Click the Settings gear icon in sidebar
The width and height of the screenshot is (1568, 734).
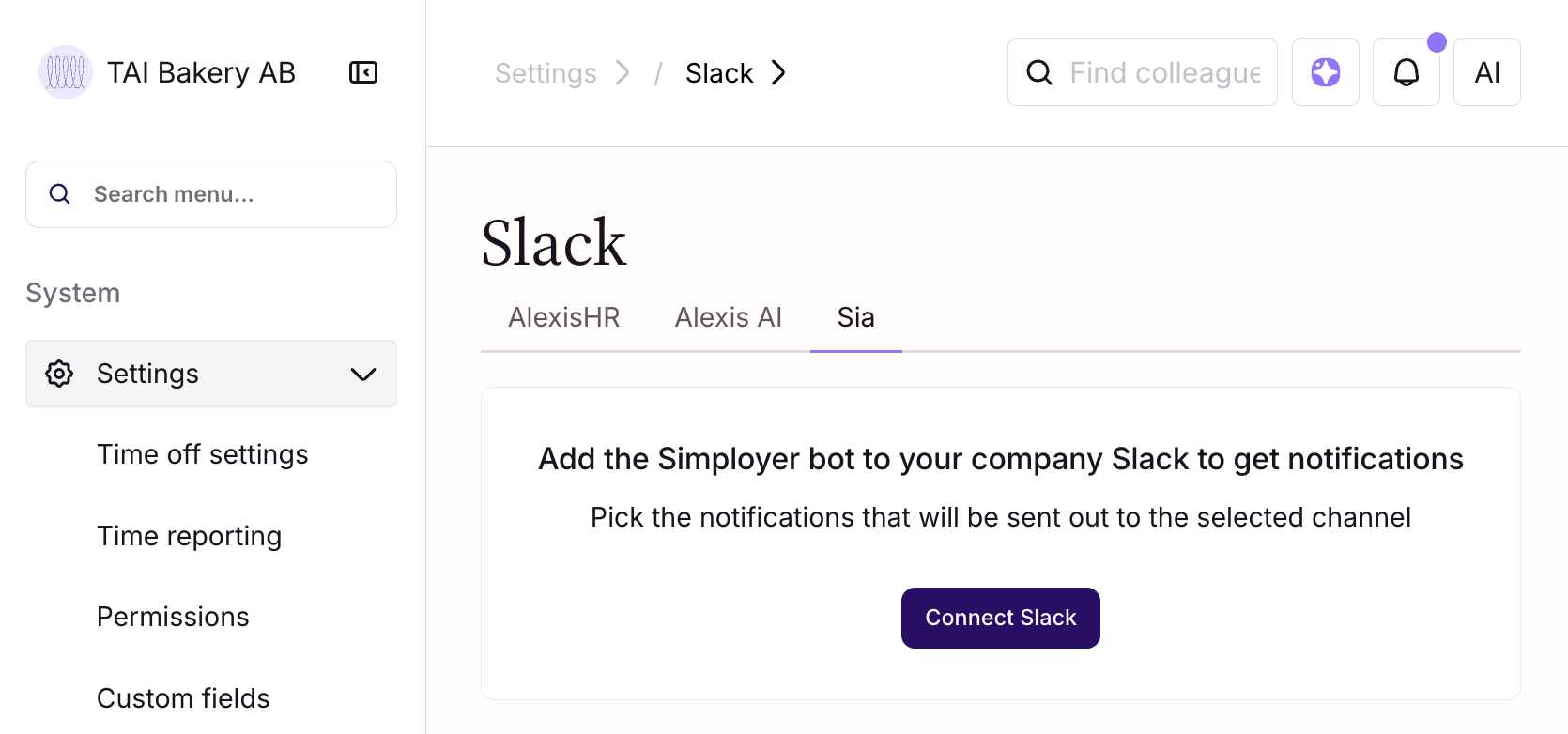click(59, 374)
